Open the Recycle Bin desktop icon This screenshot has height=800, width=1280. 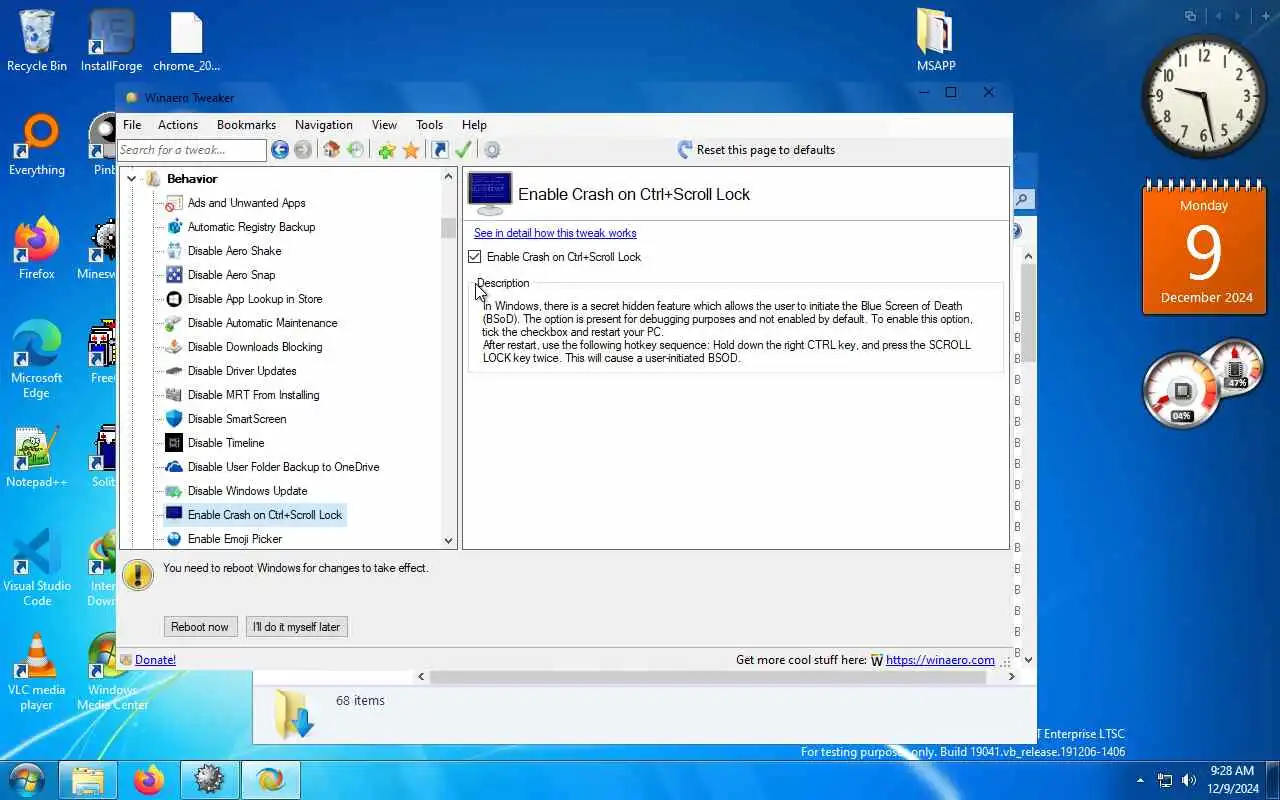tap(37, 40)
